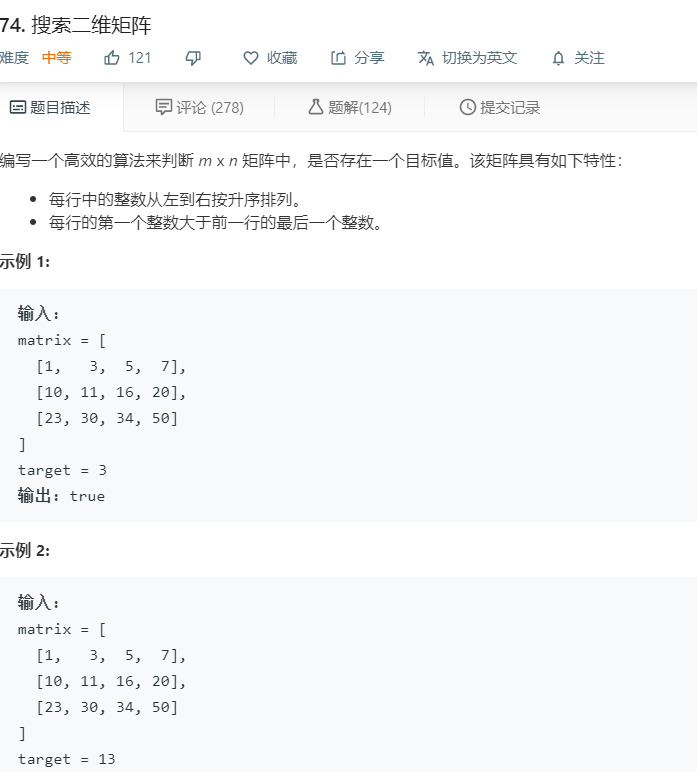The image size is (697, 772).
Task: Click 切换为英文 to switch language
Action: (x=479, y=58)
